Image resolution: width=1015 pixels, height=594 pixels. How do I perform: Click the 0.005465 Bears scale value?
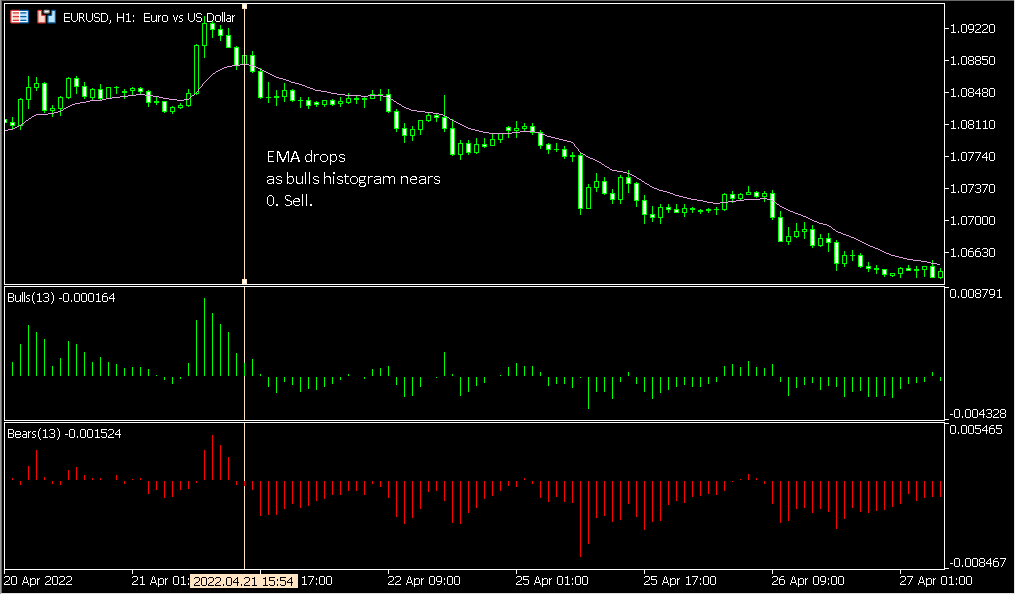pyautogui.click(x=976, y=429)
